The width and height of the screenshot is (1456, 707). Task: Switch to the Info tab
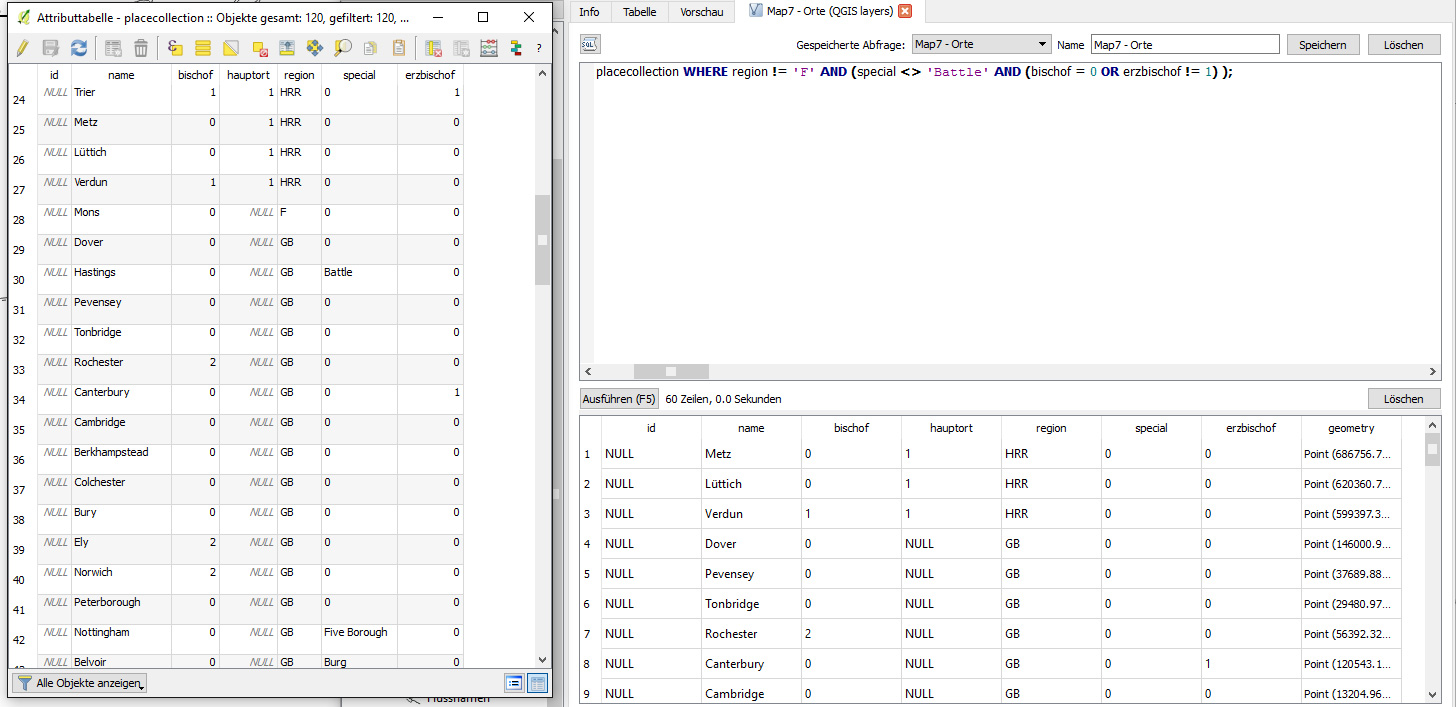coord(590,12)
